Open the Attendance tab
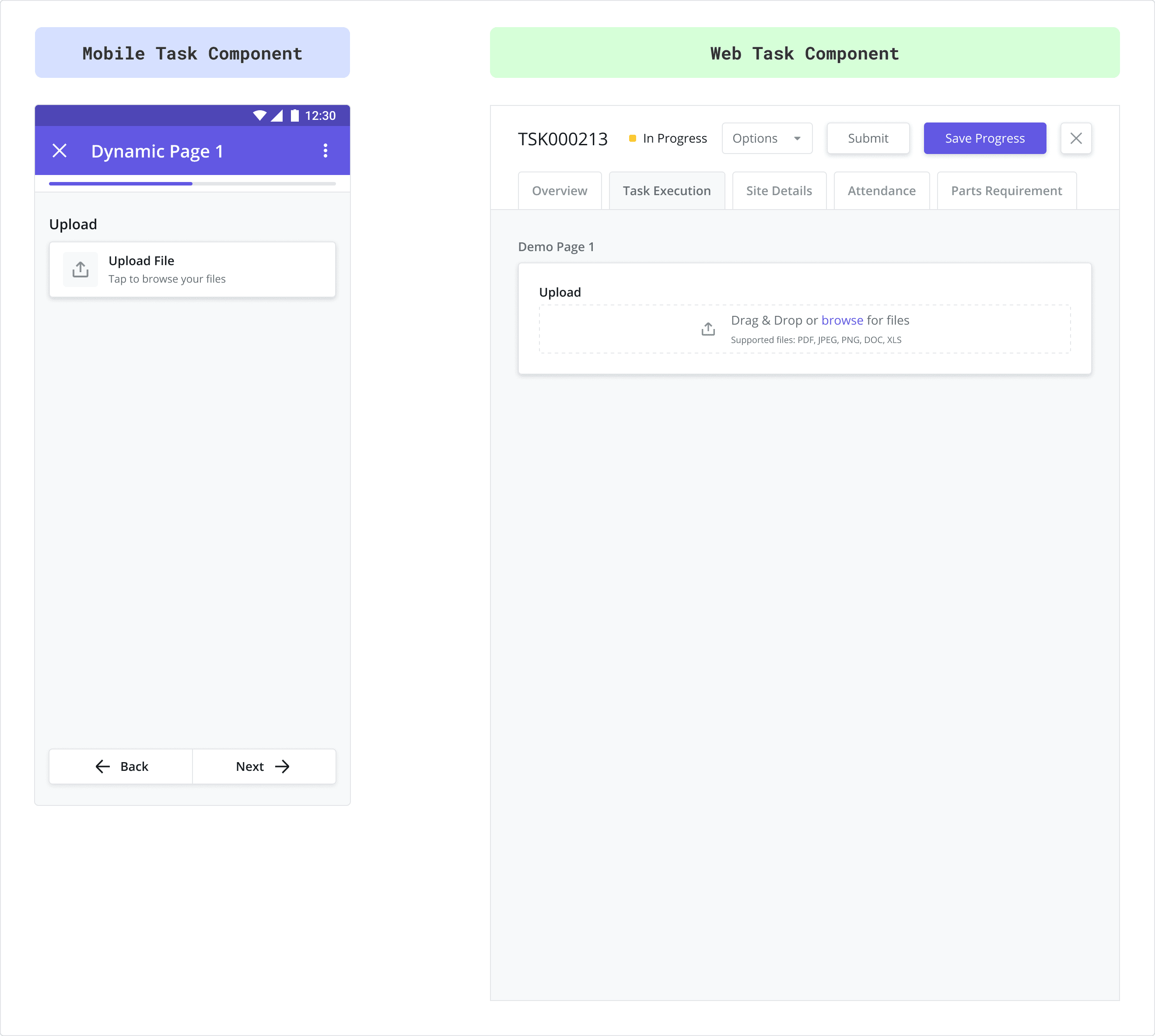The height and width of the screenshot is (1036, 1155). tap(882, 191)
